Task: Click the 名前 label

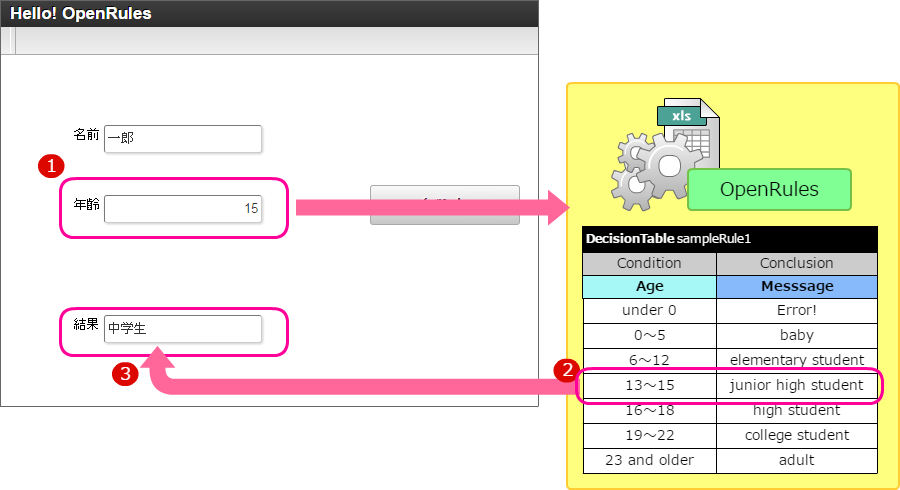Action: pos(86,135)
